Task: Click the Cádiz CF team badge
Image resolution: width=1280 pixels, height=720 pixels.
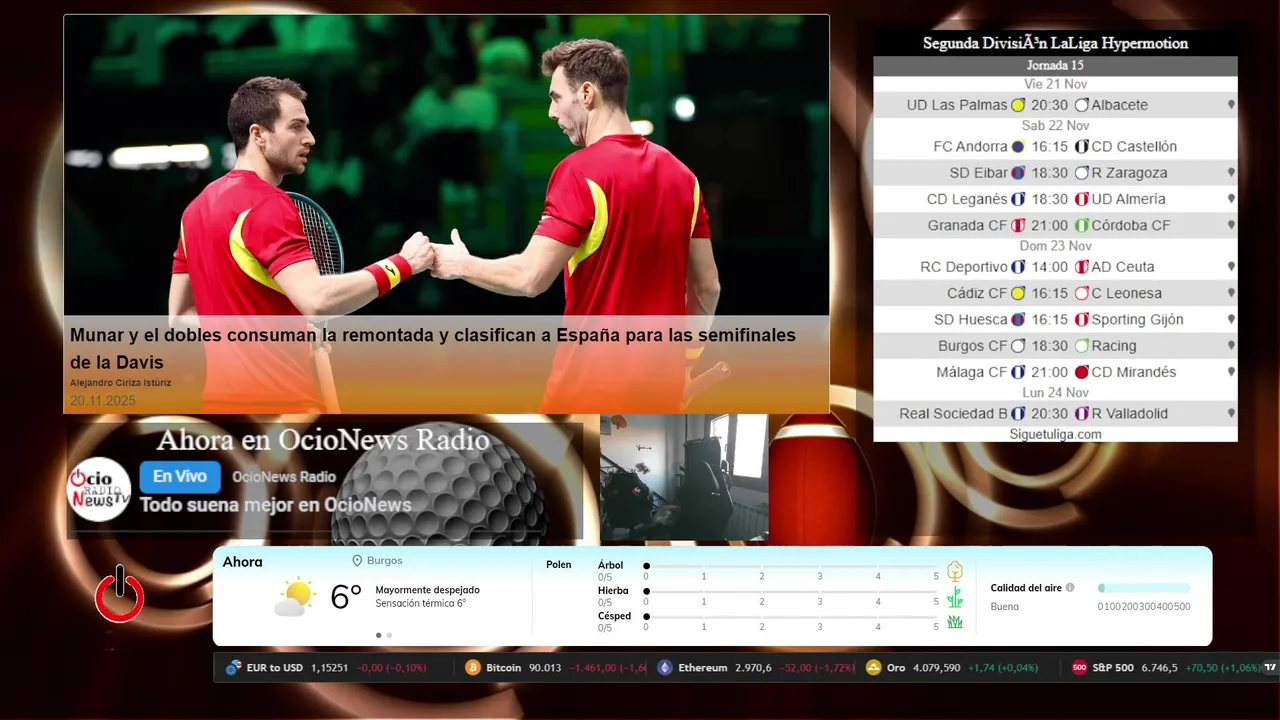Action: point(1018,293)
